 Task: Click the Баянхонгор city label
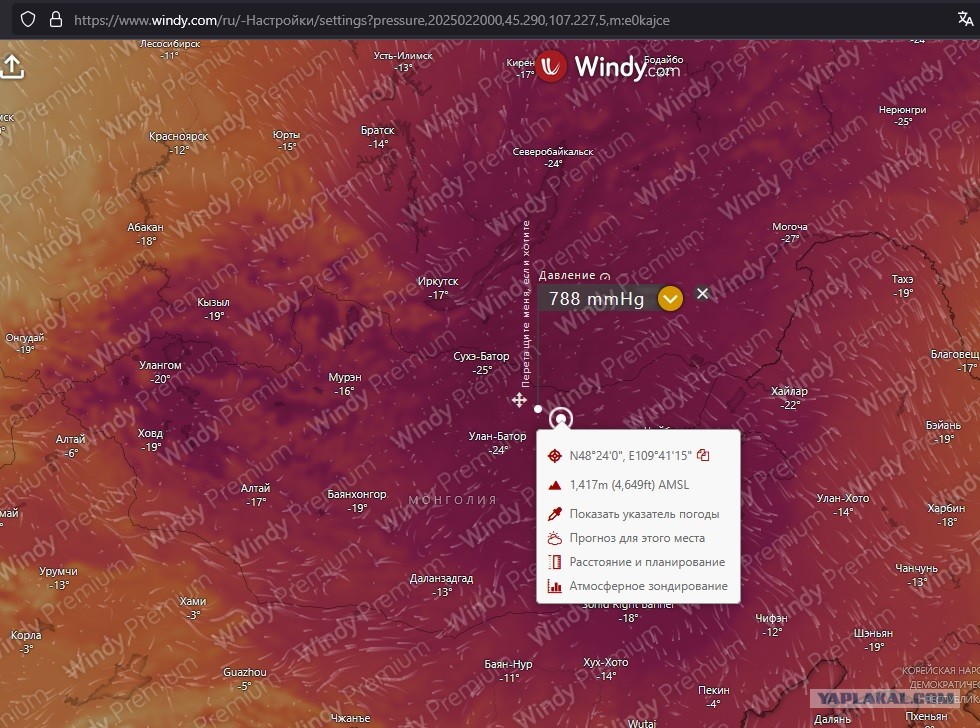[357, 494]
